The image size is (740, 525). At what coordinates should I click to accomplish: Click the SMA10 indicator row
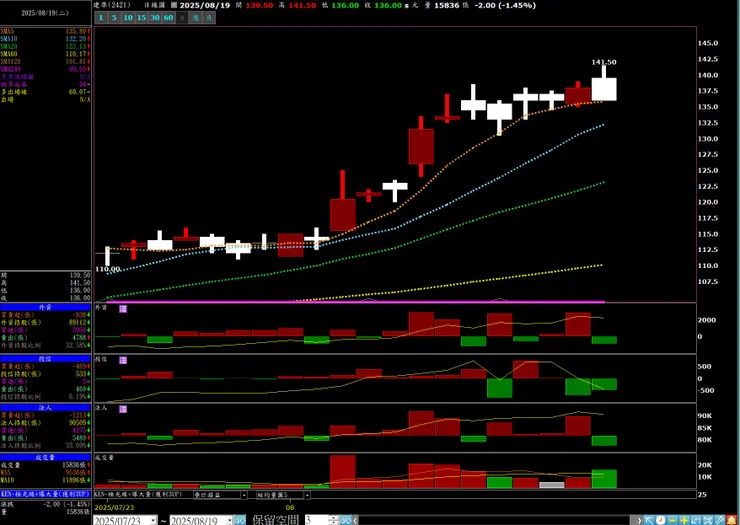45,39
